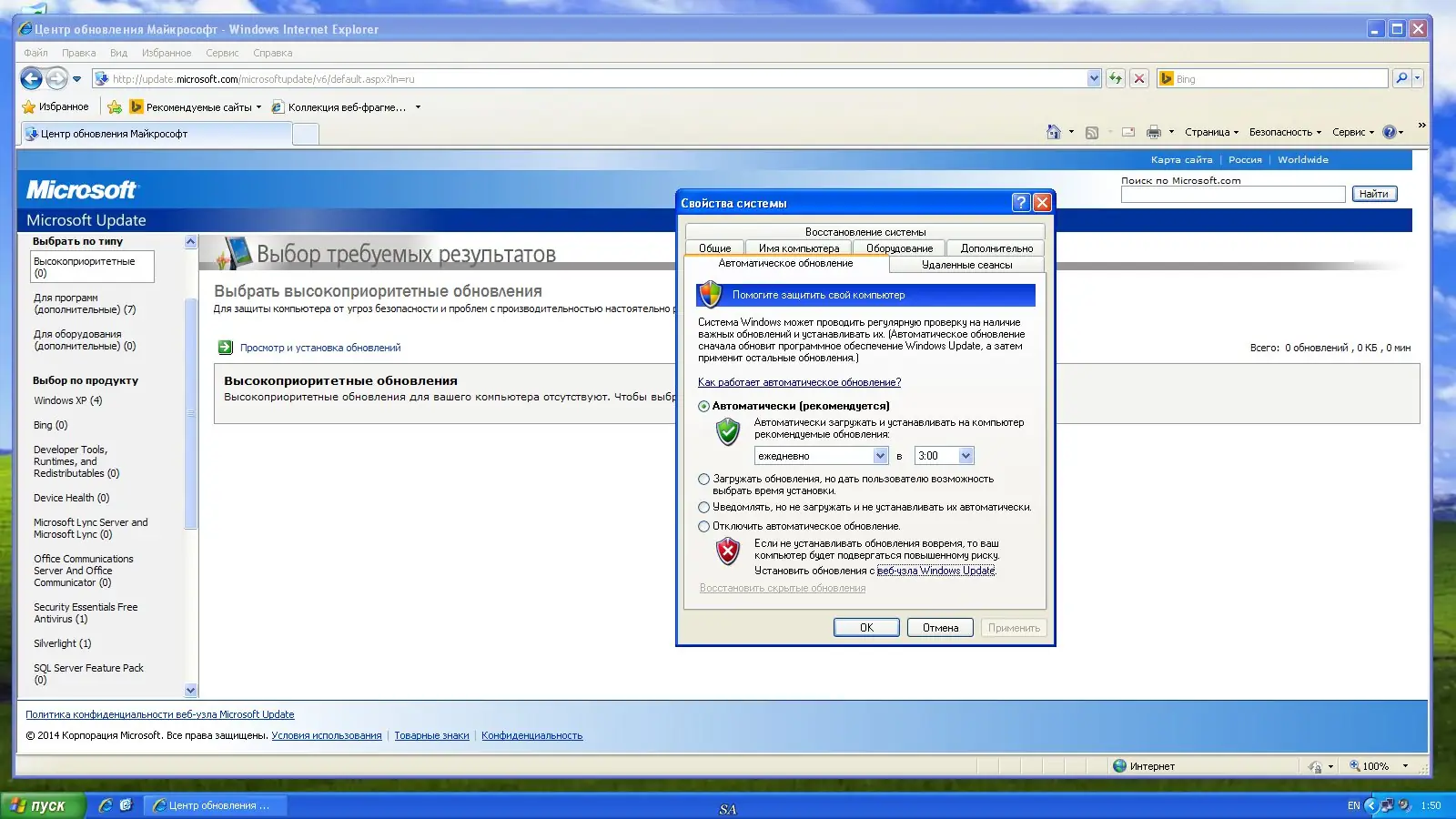Select Отключить автоматическое обновление radio option

click(703, 526)
